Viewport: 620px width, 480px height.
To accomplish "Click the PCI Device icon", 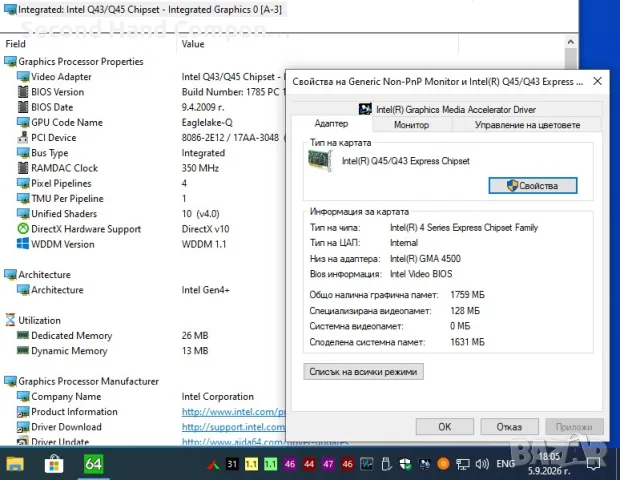I will [x=23, y=138].
